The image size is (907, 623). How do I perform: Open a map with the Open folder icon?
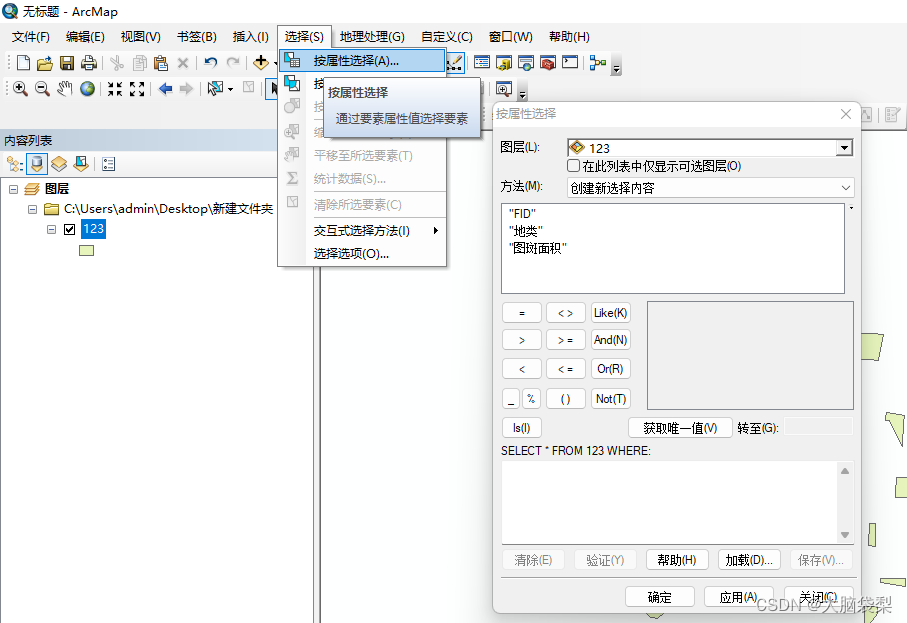pyautogui.click(x=45, y=62)
